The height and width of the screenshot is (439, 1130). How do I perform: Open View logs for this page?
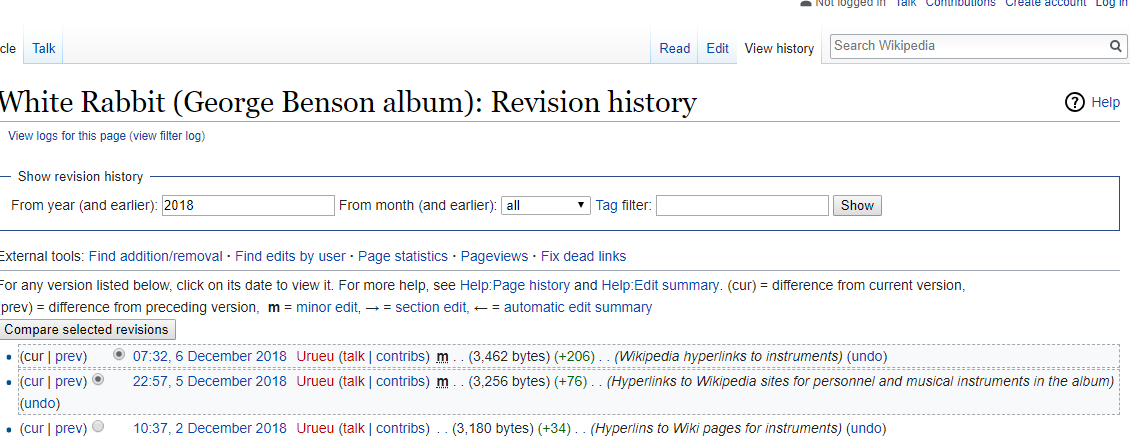tap(67, 136)
